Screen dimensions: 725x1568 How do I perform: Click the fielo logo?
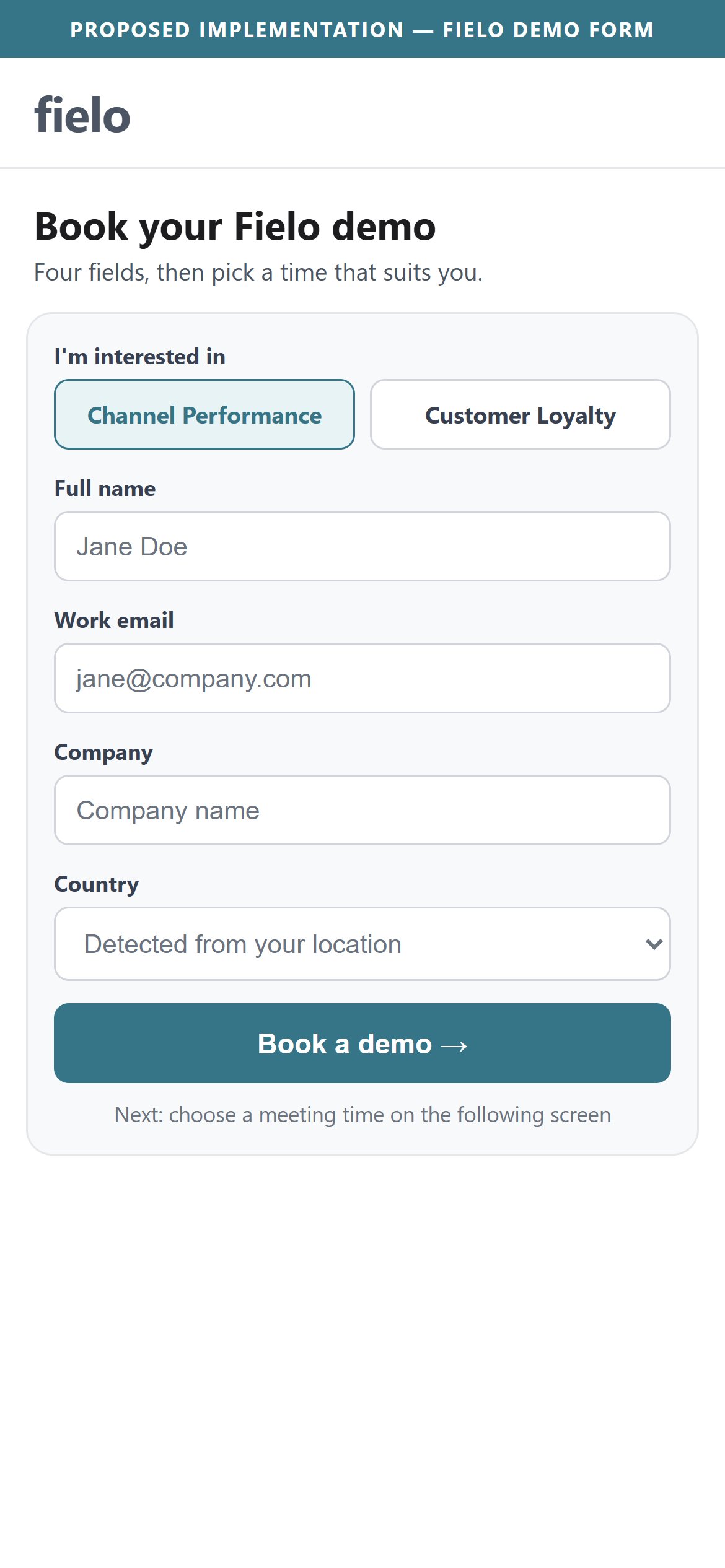[x=82, y=115]
